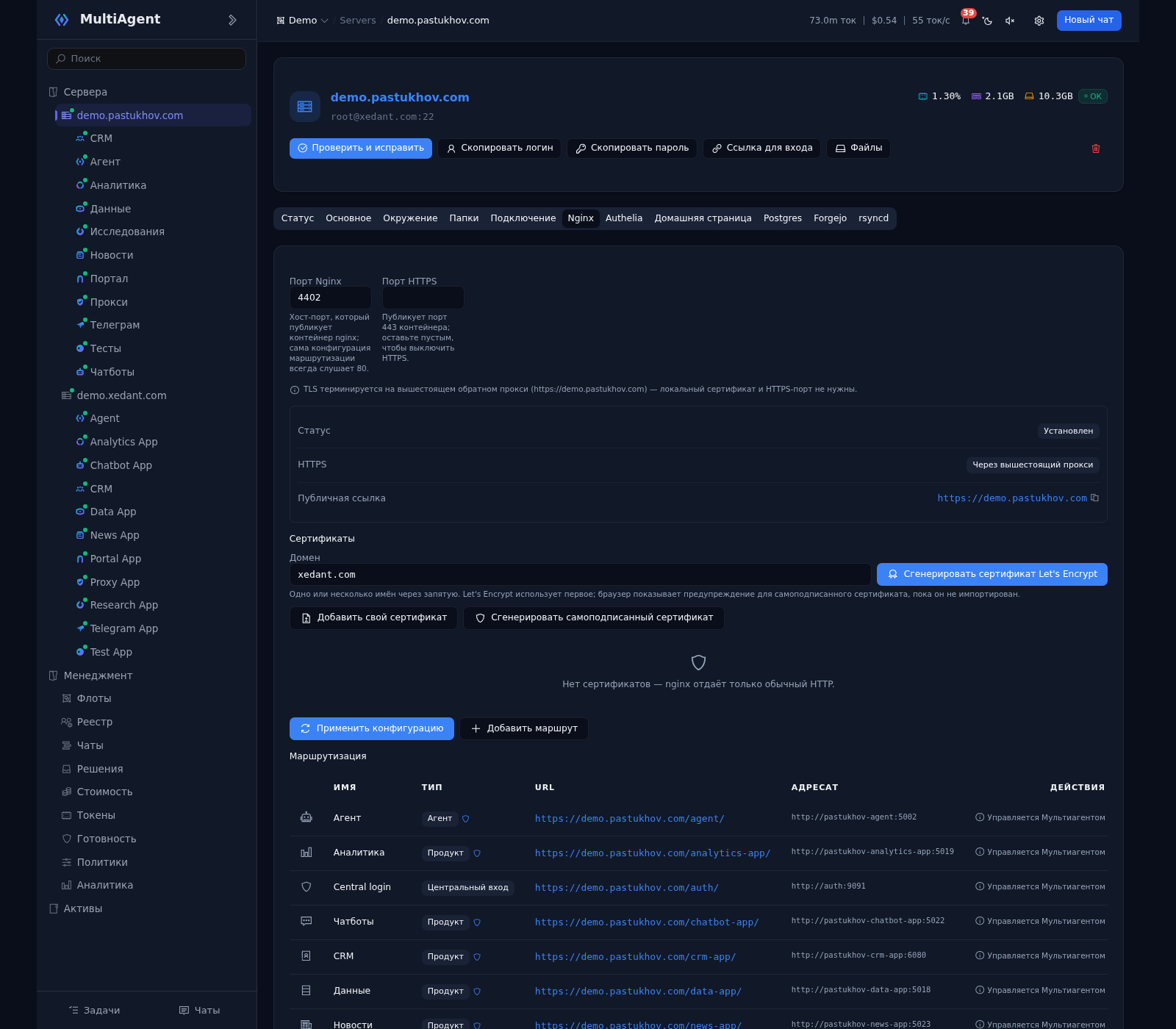Delete the server with the red trash icon

[x=1096, y=148]
